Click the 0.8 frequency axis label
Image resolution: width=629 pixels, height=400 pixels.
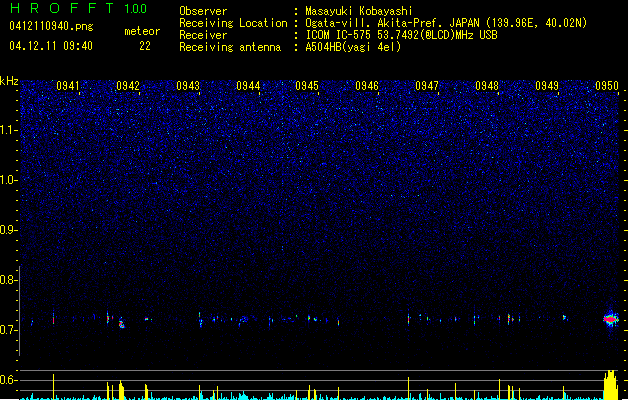click(x=8, y=280)
